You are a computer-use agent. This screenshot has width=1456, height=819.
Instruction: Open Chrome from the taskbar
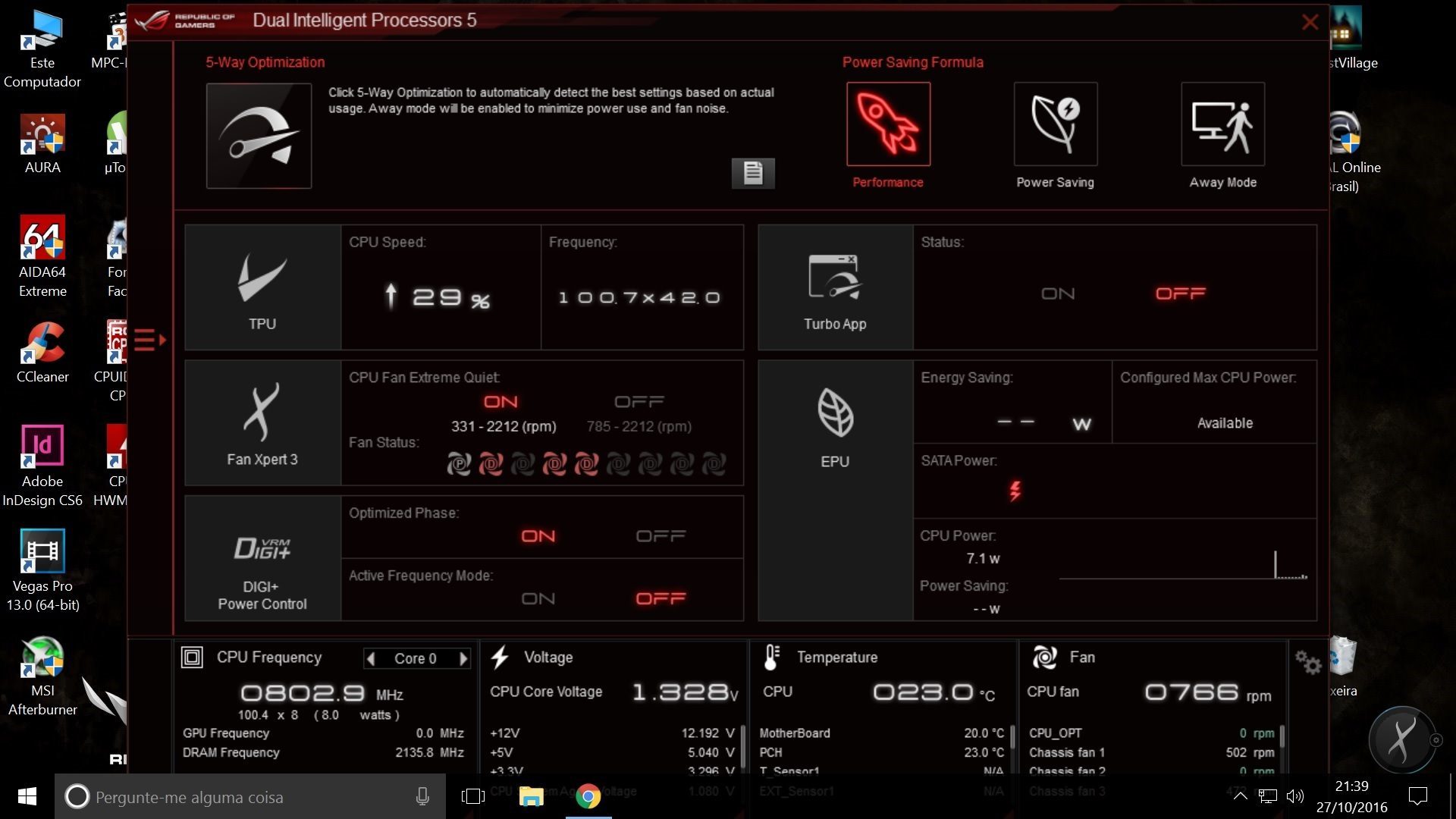click(588, 796)
